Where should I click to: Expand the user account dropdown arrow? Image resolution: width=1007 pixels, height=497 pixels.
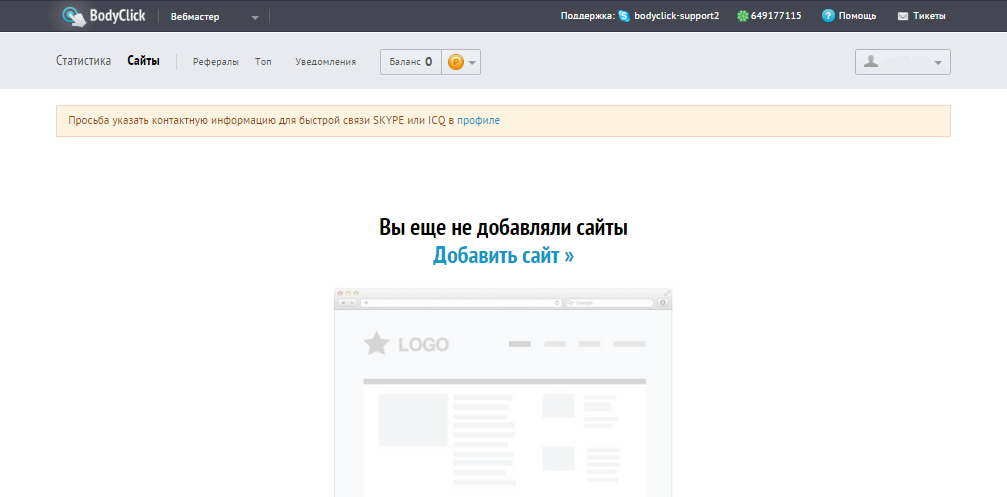937,62
